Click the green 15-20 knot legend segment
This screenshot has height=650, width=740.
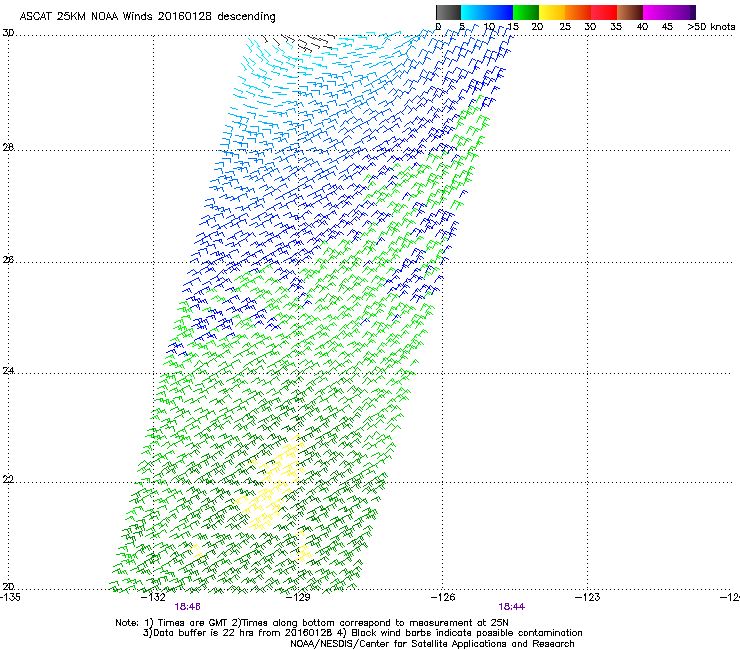526,12
